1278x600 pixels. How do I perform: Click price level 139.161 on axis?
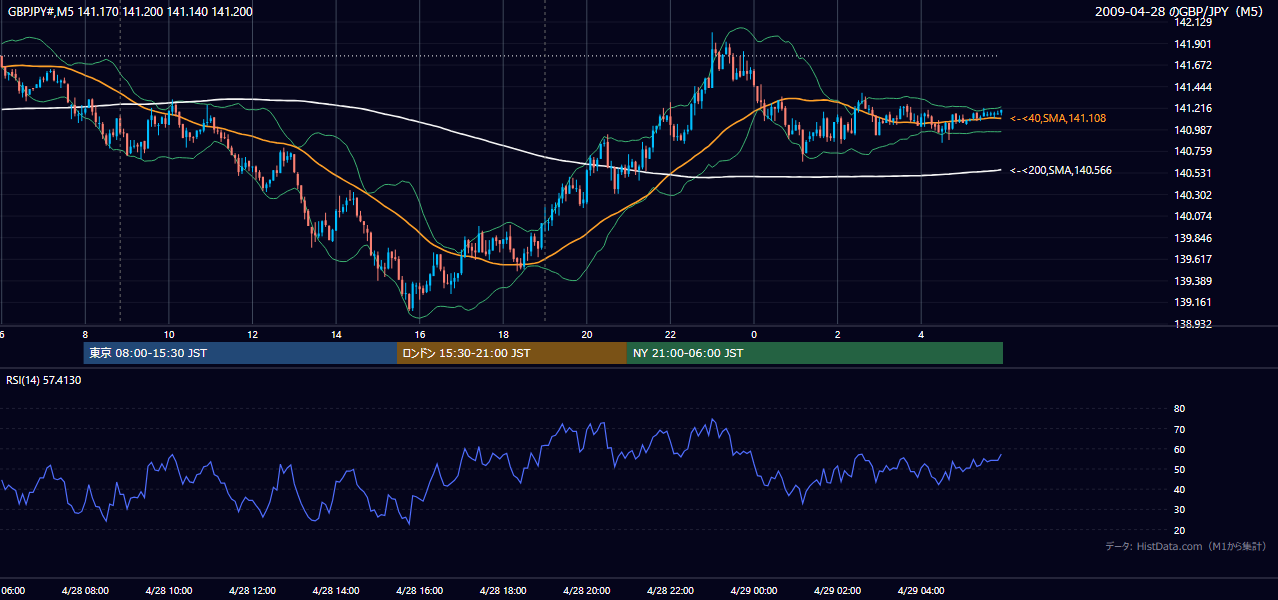(1193, 302)
